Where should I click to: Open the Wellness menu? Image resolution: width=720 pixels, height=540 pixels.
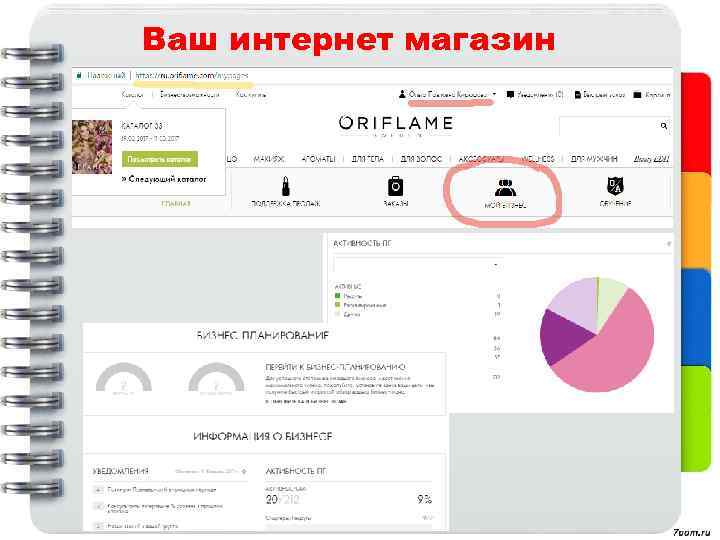click(x=538, y=159)
